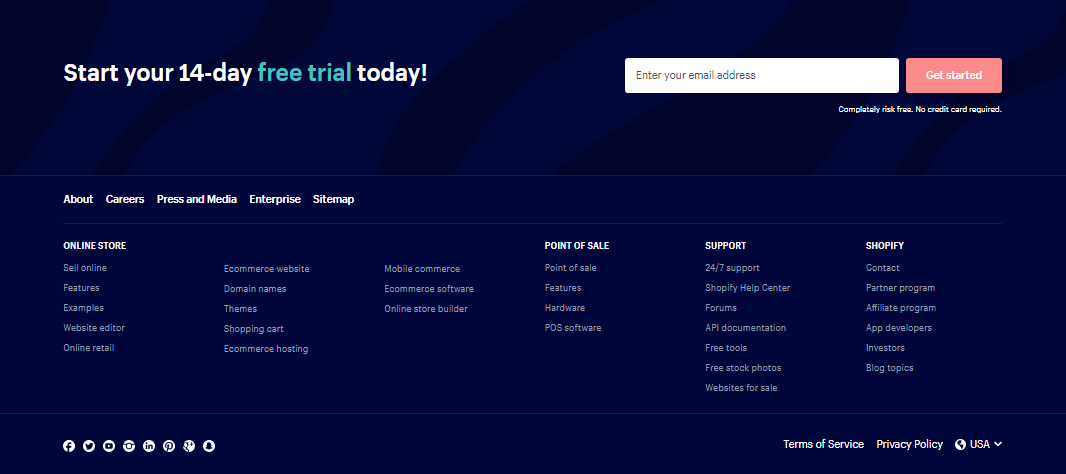Open the Shopping cart link

[254, 329]
